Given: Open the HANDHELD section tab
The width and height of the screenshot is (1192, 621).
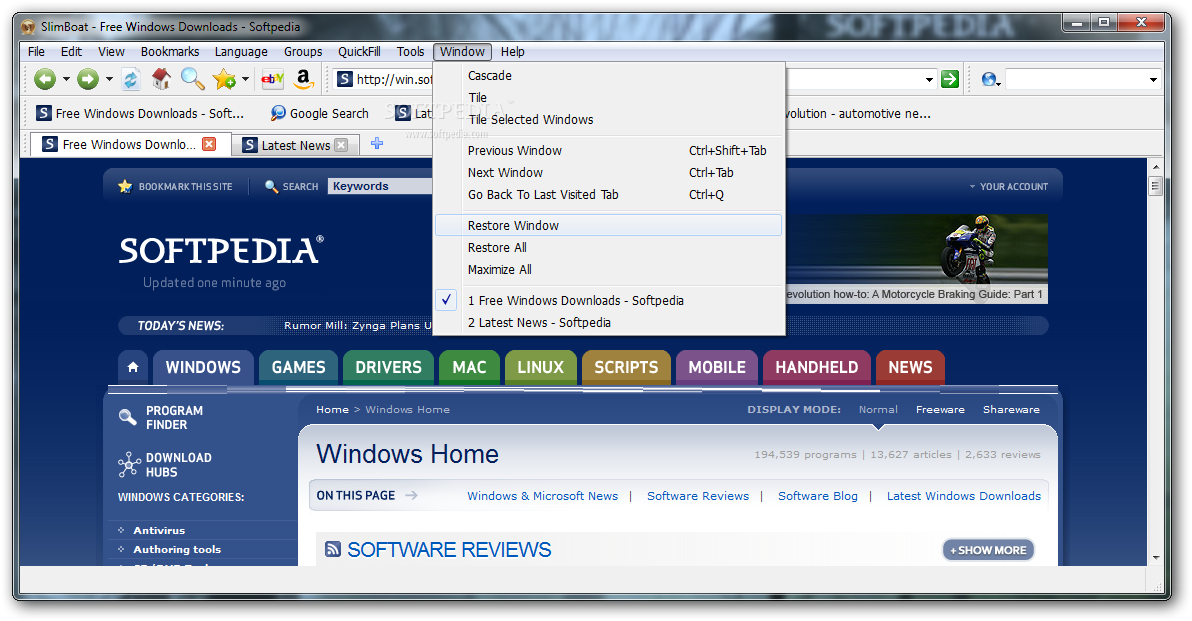Looking at the screenshot, I should click(816, 367).
